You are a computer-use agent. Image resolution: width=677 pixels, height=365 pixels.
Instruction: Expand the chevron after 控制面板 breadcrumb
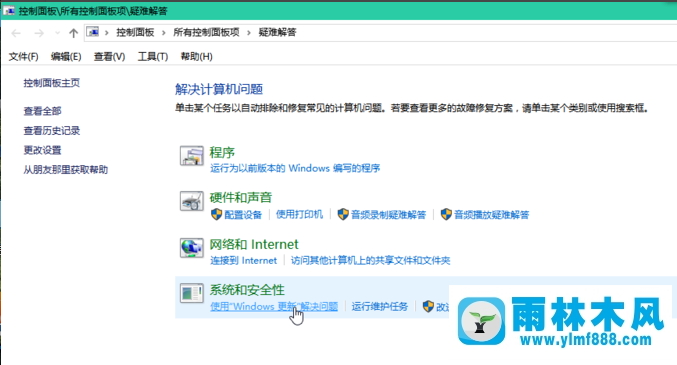[164, 33]
